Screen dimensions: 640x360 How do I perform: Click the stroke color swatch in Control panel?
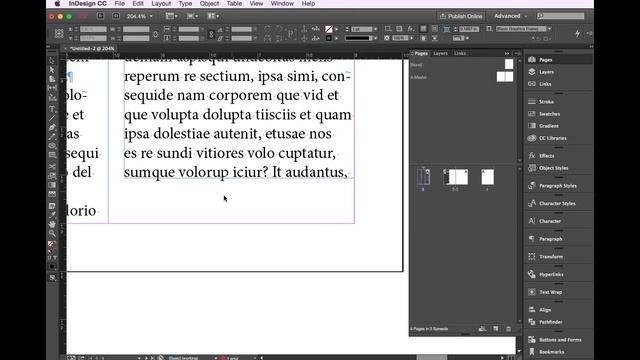(329, 38)
